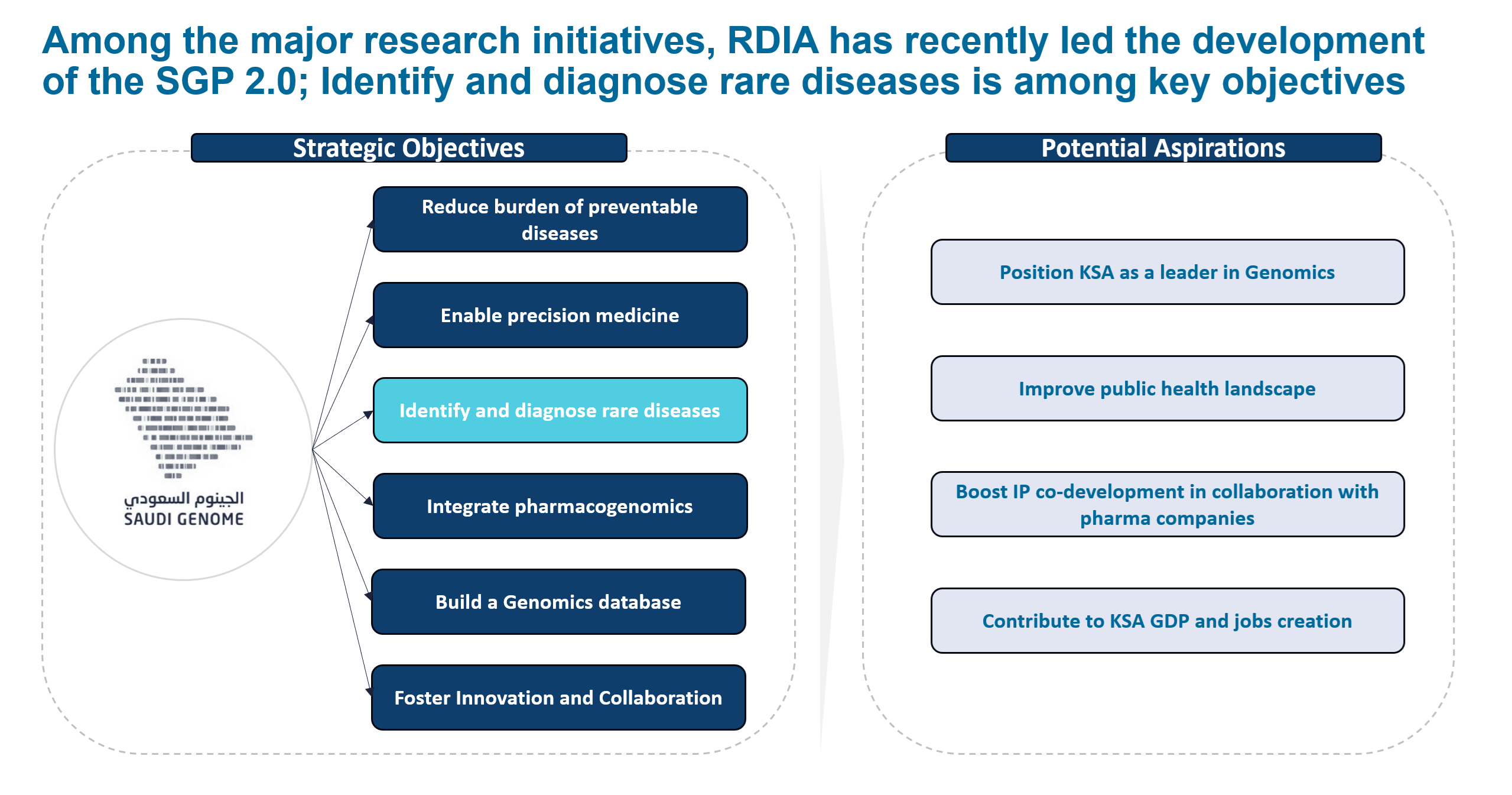Select the Potential Aspirations header
This screenshot has height=795, width=1512.
coord(1163,148)
